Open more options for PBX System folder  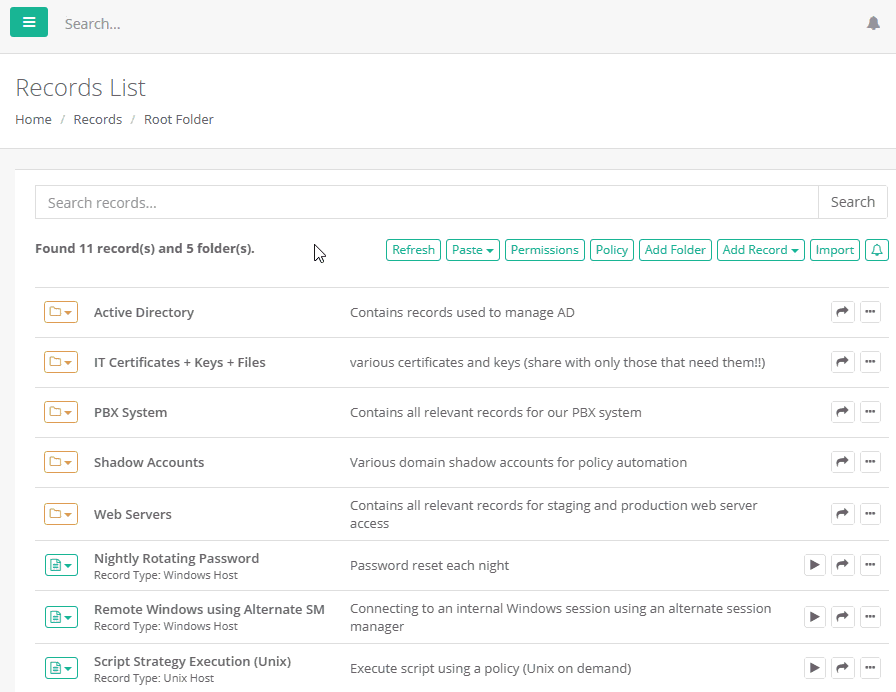[870, 412]
